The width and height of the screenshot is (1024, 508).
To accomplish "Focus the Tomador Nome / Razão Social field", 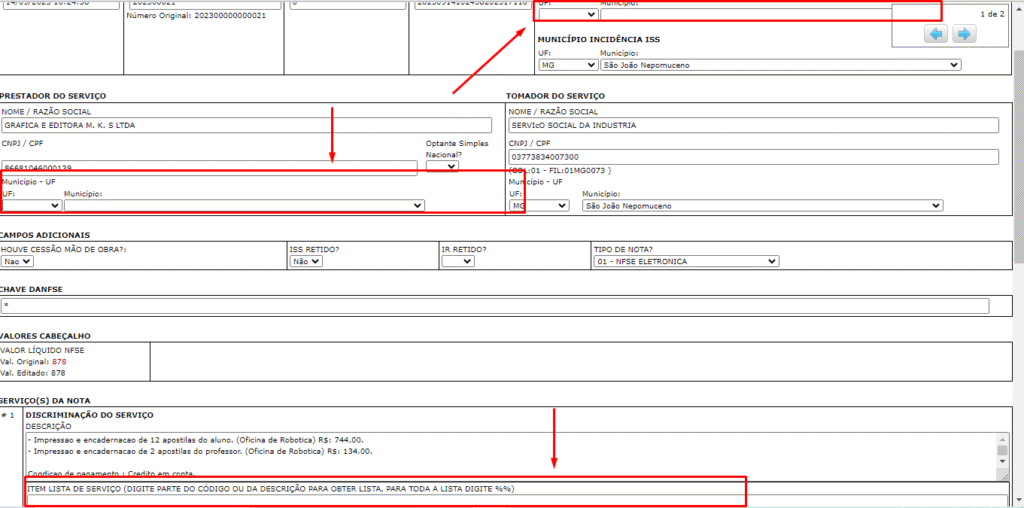I will click(753, 126).
